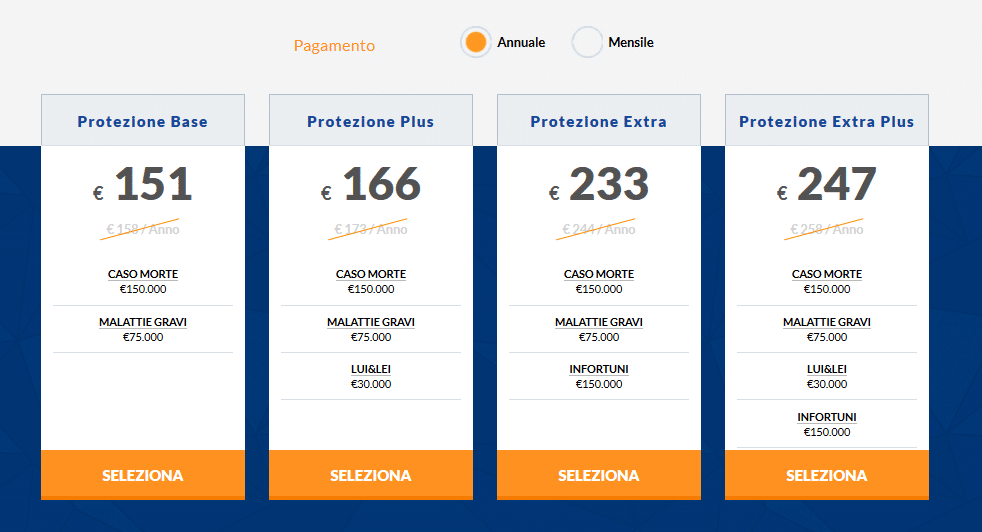The width and height of the screenshot is (982, 532).
Task: Click CASO MORTE link in Protezione Plus
Action: 371,274
